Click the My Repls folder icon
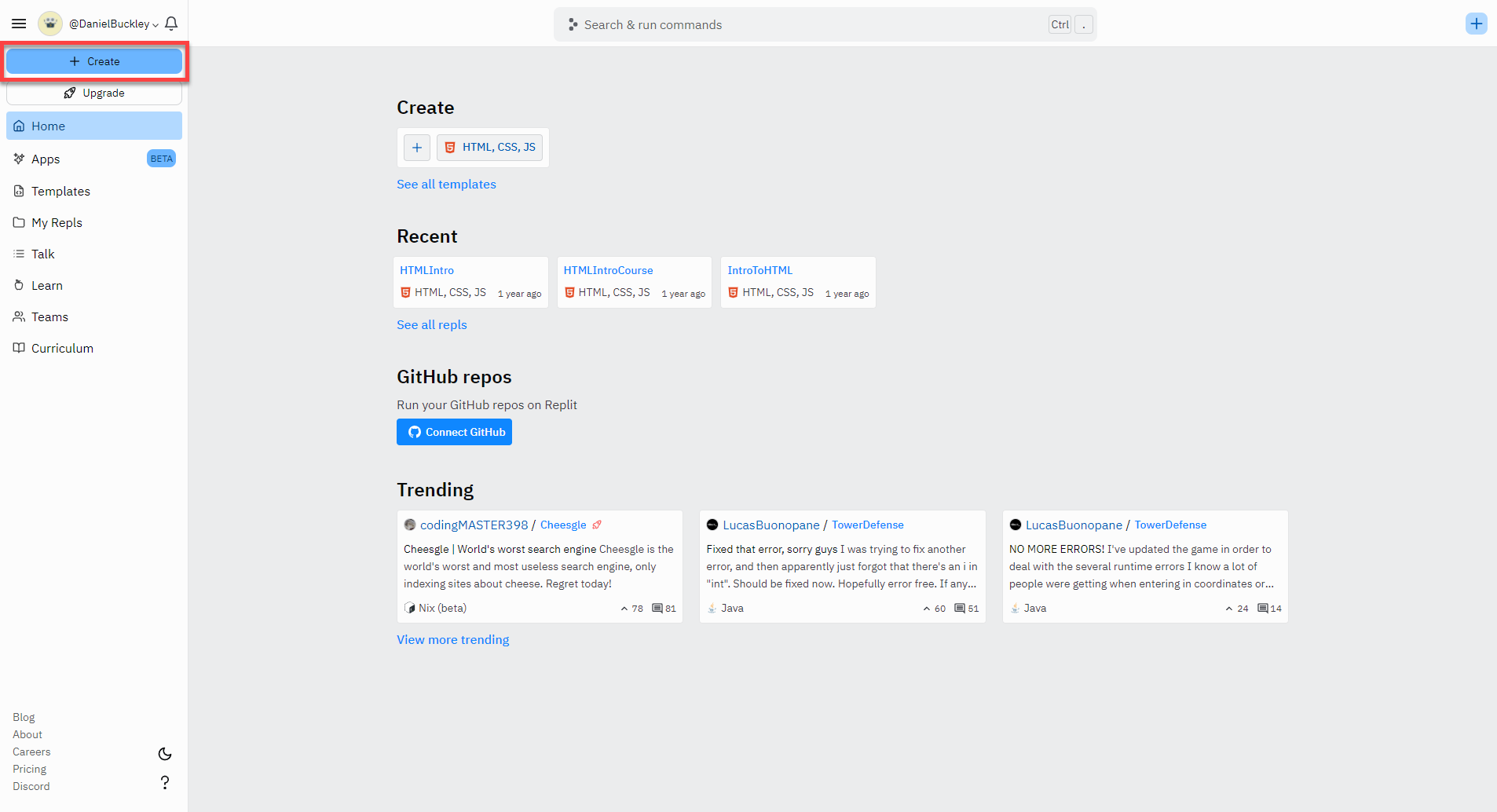 (19, 222)
